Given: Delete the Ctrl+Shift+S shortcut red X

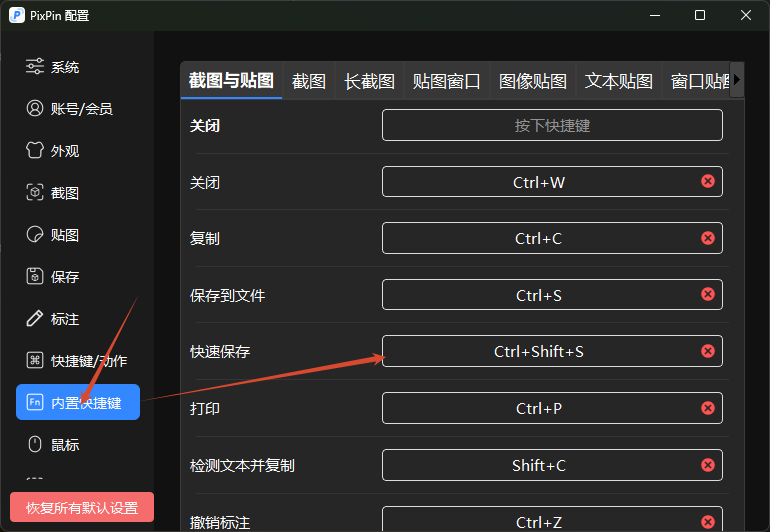Looking at the screenshot, I should [708, 351].
